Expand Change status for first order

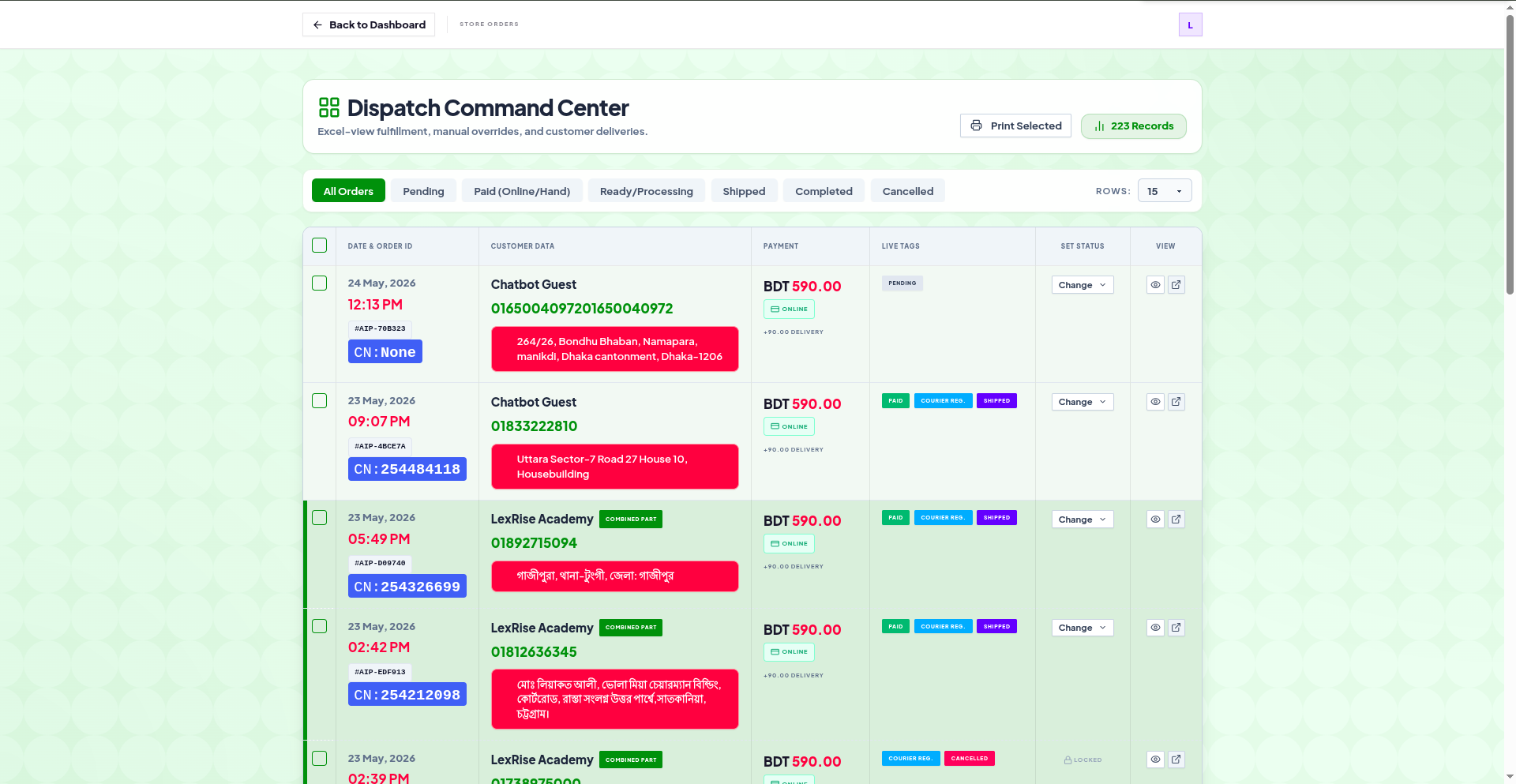tap(1083, 285)
